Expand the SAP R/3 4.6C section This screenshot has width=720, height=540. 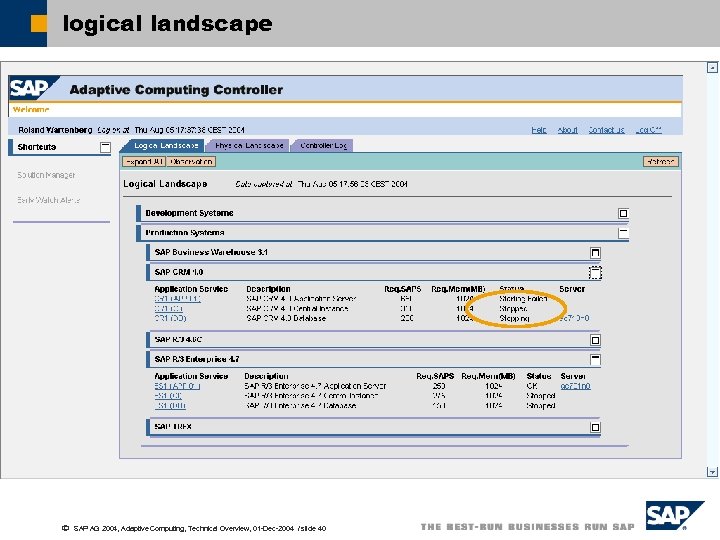[x=595, y=340]
